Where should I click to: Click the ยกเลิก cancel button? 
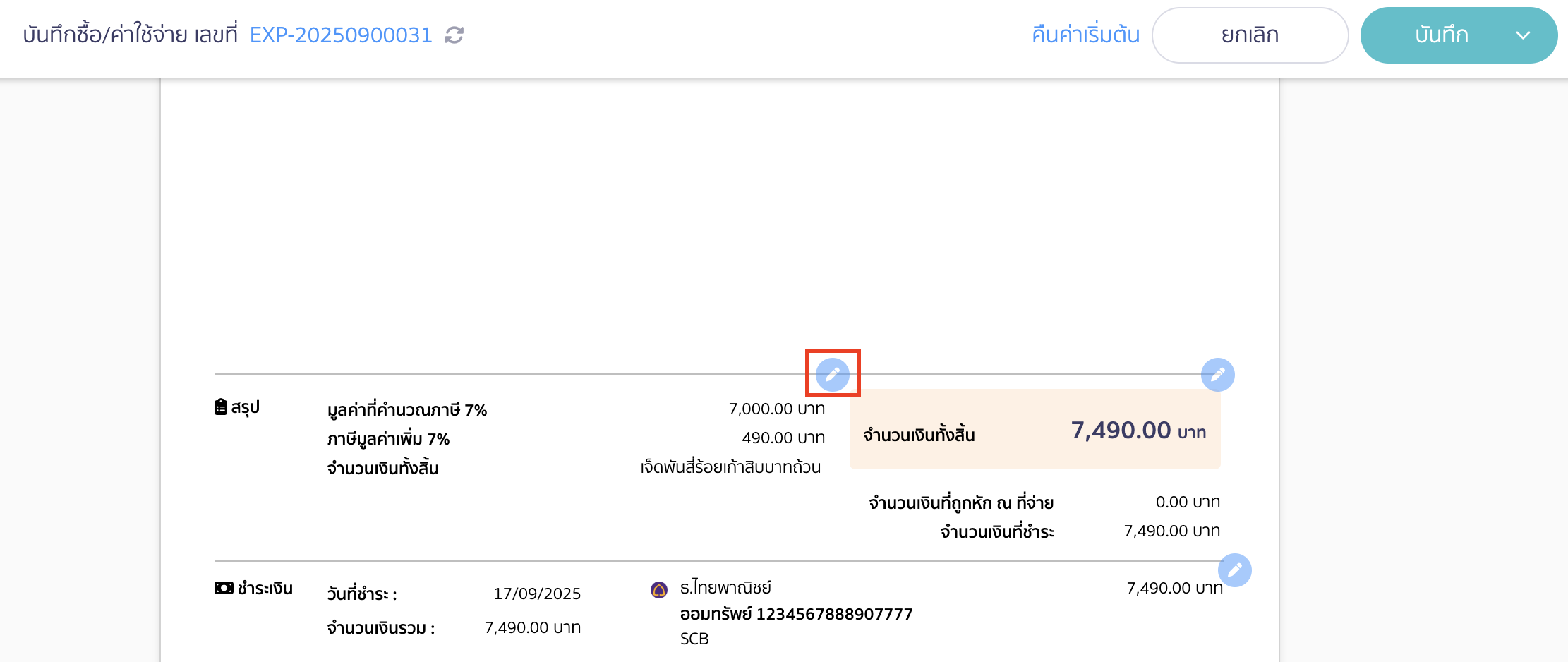coord(1250,35)
